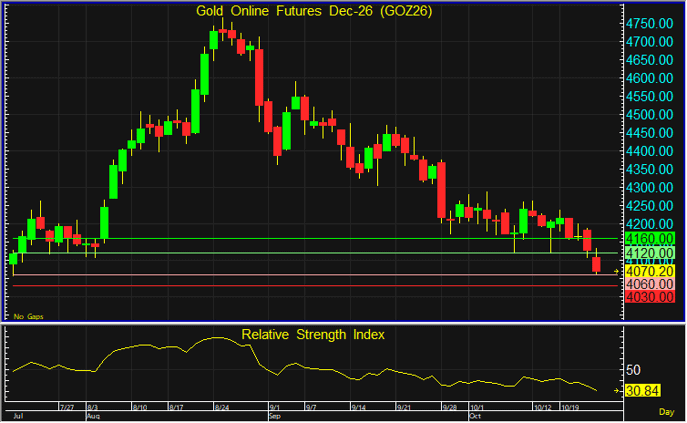Click the last red candlestick on the chart
Image resolution: width=687 pixels, height=423 pixels.
tap(596, 264)
